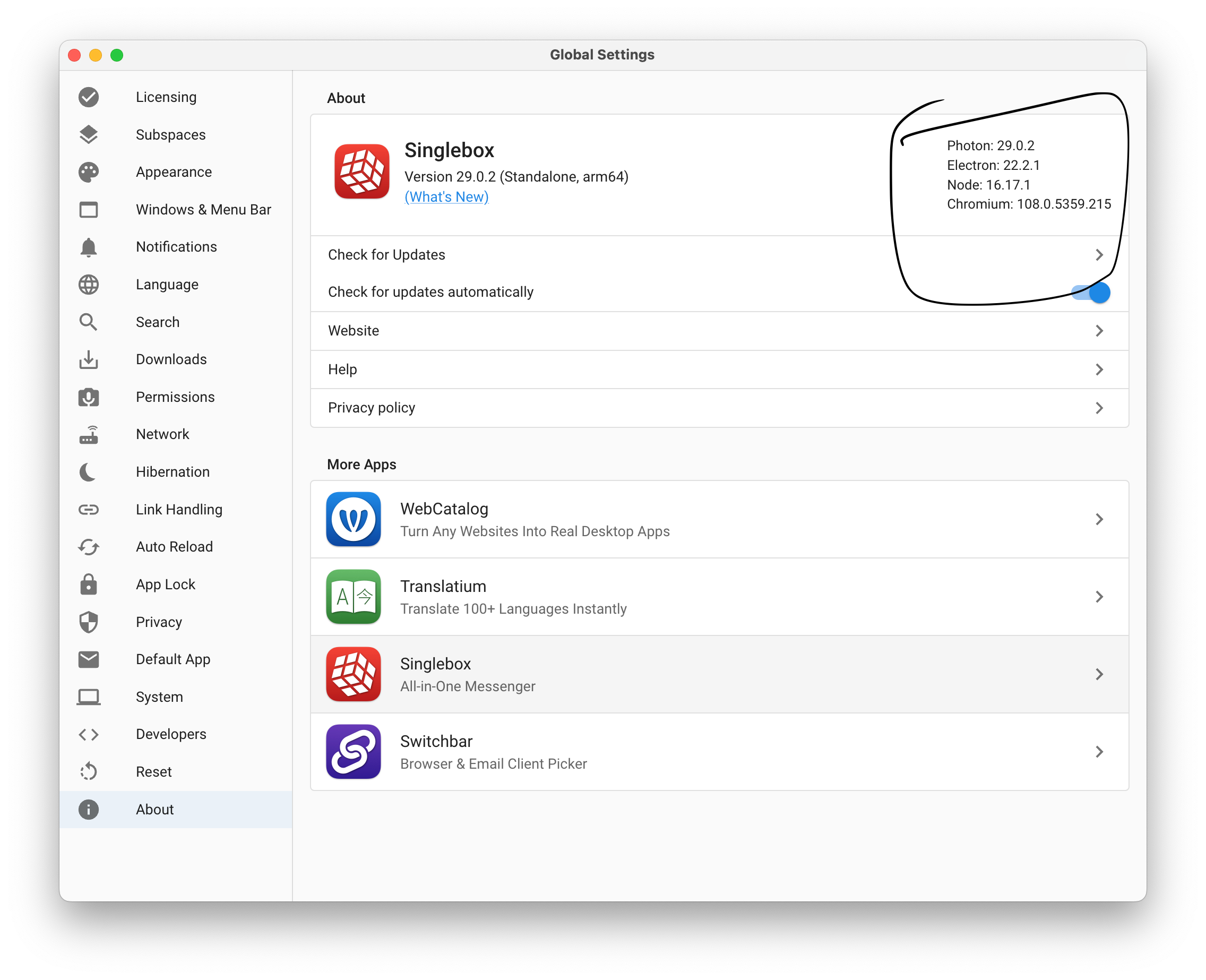Click the System laptop icon
This screenshot has width=1206, height=980.
(x=89, y=697)
